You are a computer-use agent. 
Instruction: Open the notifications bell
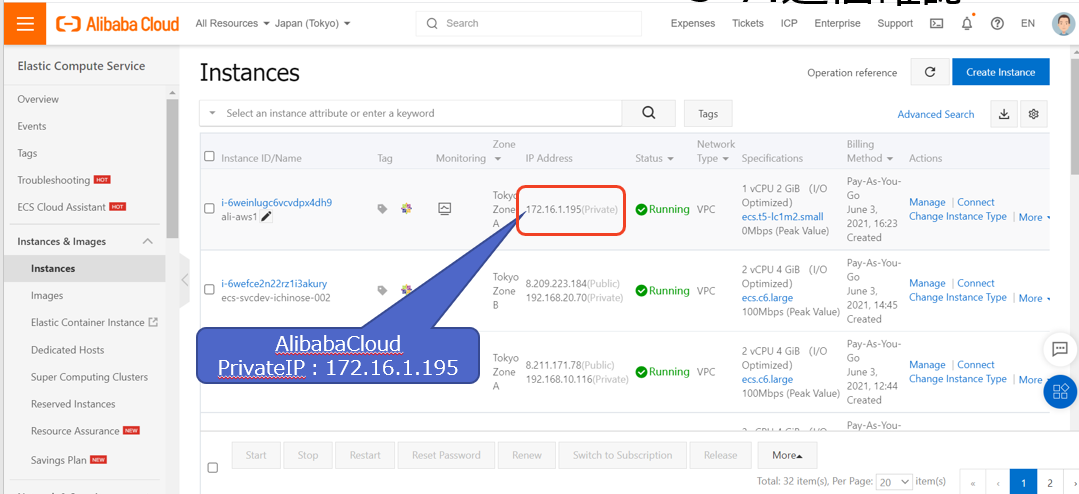point(967,23)
